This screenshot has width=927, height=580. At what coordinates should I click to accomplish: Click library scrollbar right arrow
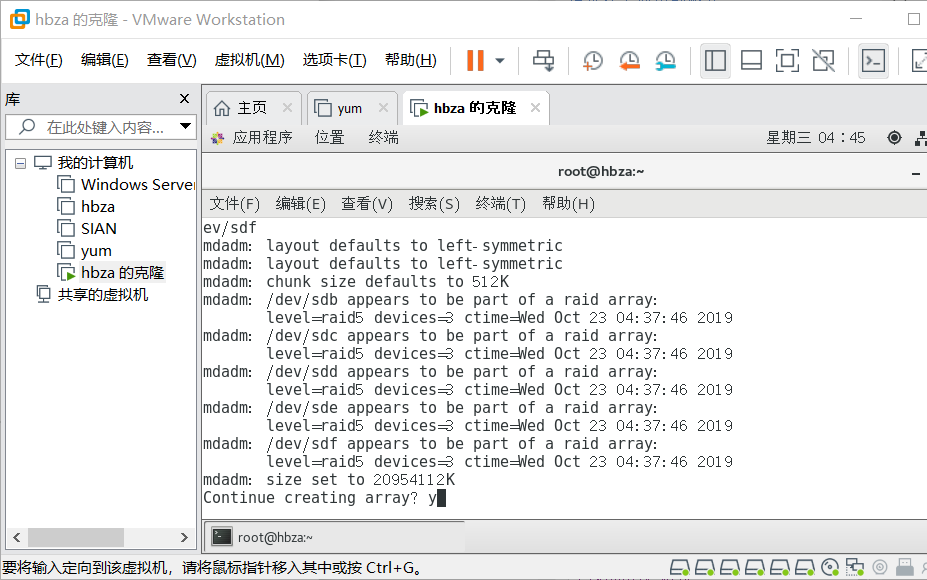point(184,537)
